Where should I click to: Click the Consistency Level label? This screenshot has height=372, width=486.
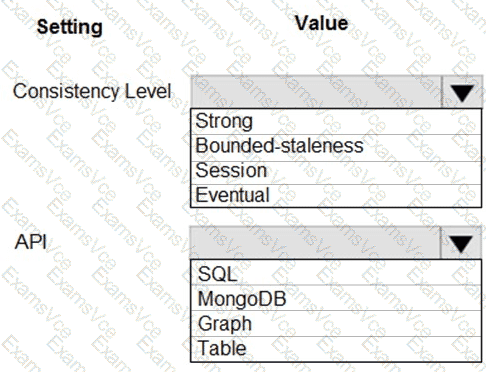[92, 91]
